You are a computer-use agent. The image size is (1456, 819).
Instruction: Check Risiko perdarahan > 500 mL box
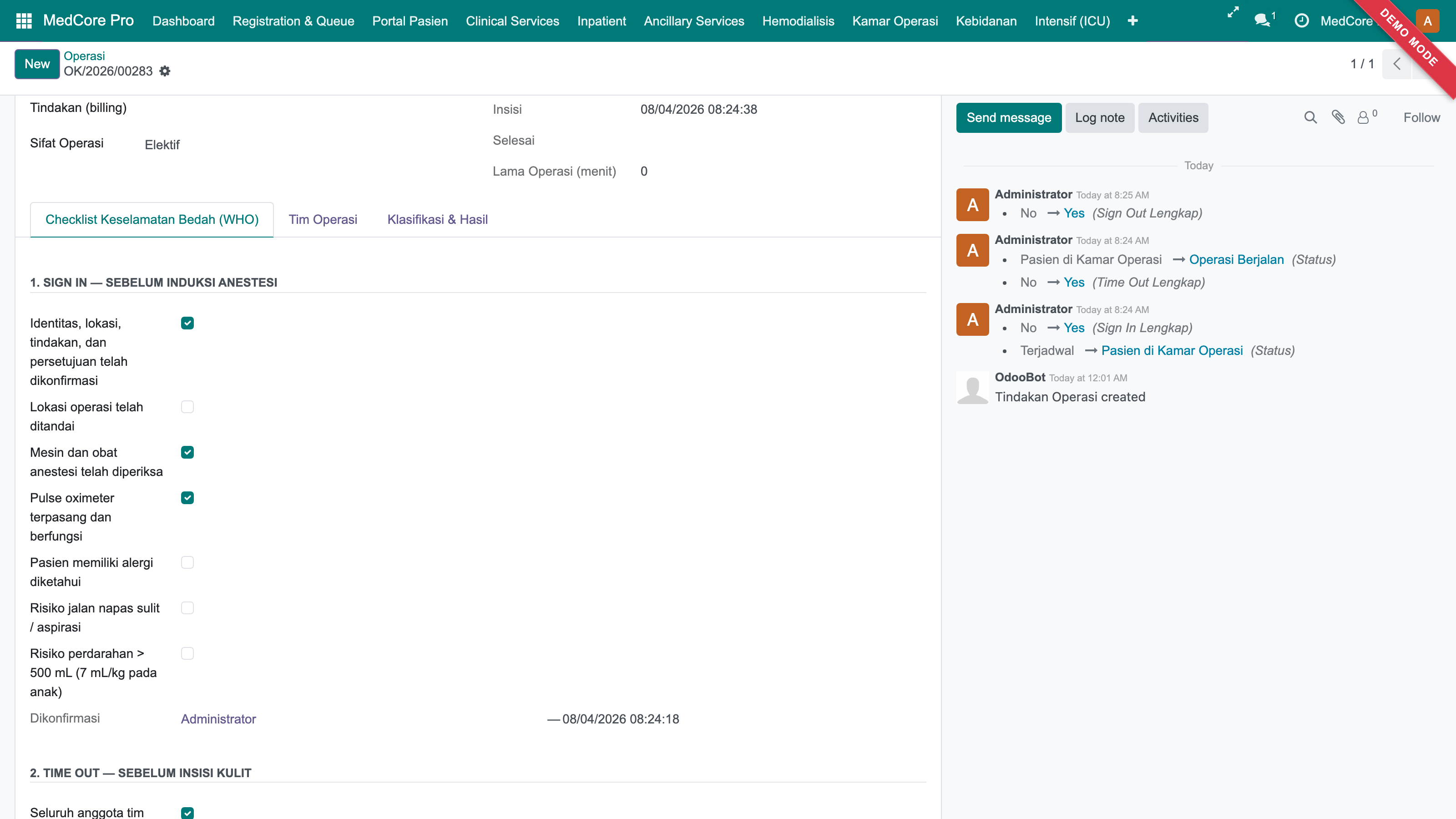click(187, 653)
